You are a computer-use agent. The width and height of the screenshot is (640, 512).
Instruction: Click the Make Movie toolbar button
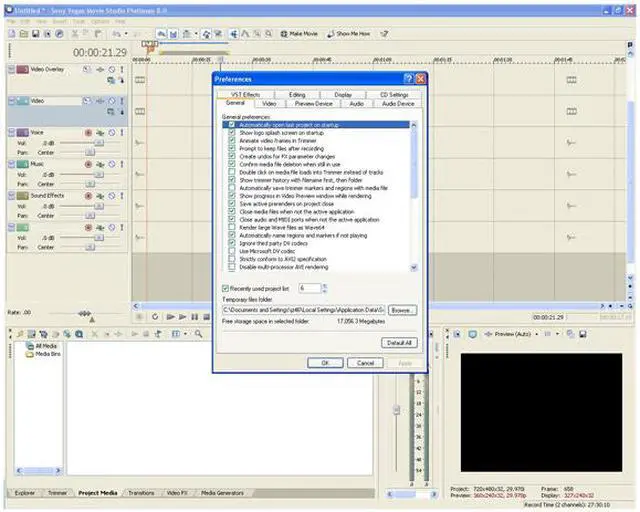coord(300,33)
